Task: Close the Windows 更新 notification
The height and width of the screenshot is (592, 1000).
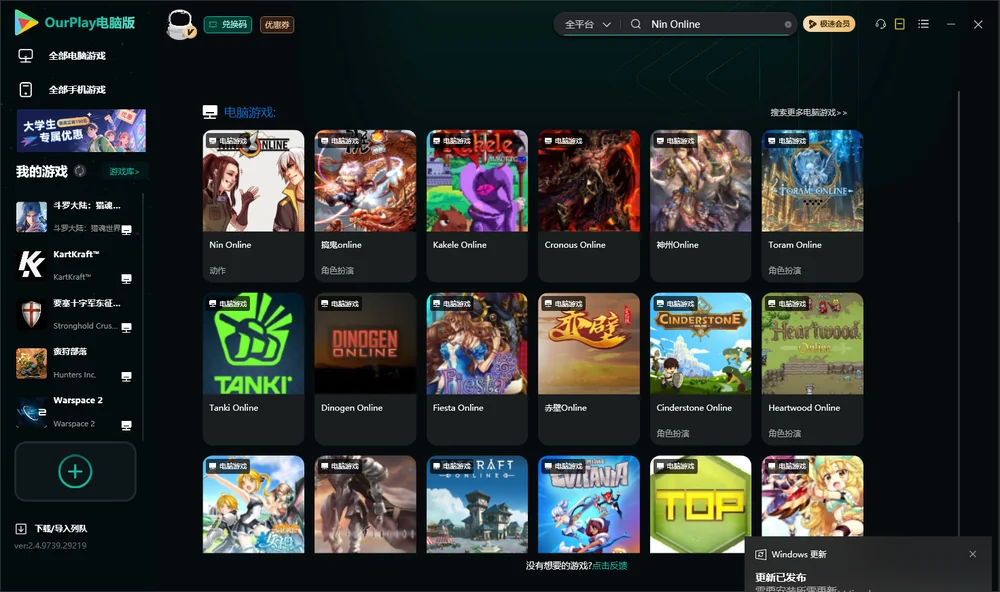Action: pyautogui.click(x=973, y=554)
